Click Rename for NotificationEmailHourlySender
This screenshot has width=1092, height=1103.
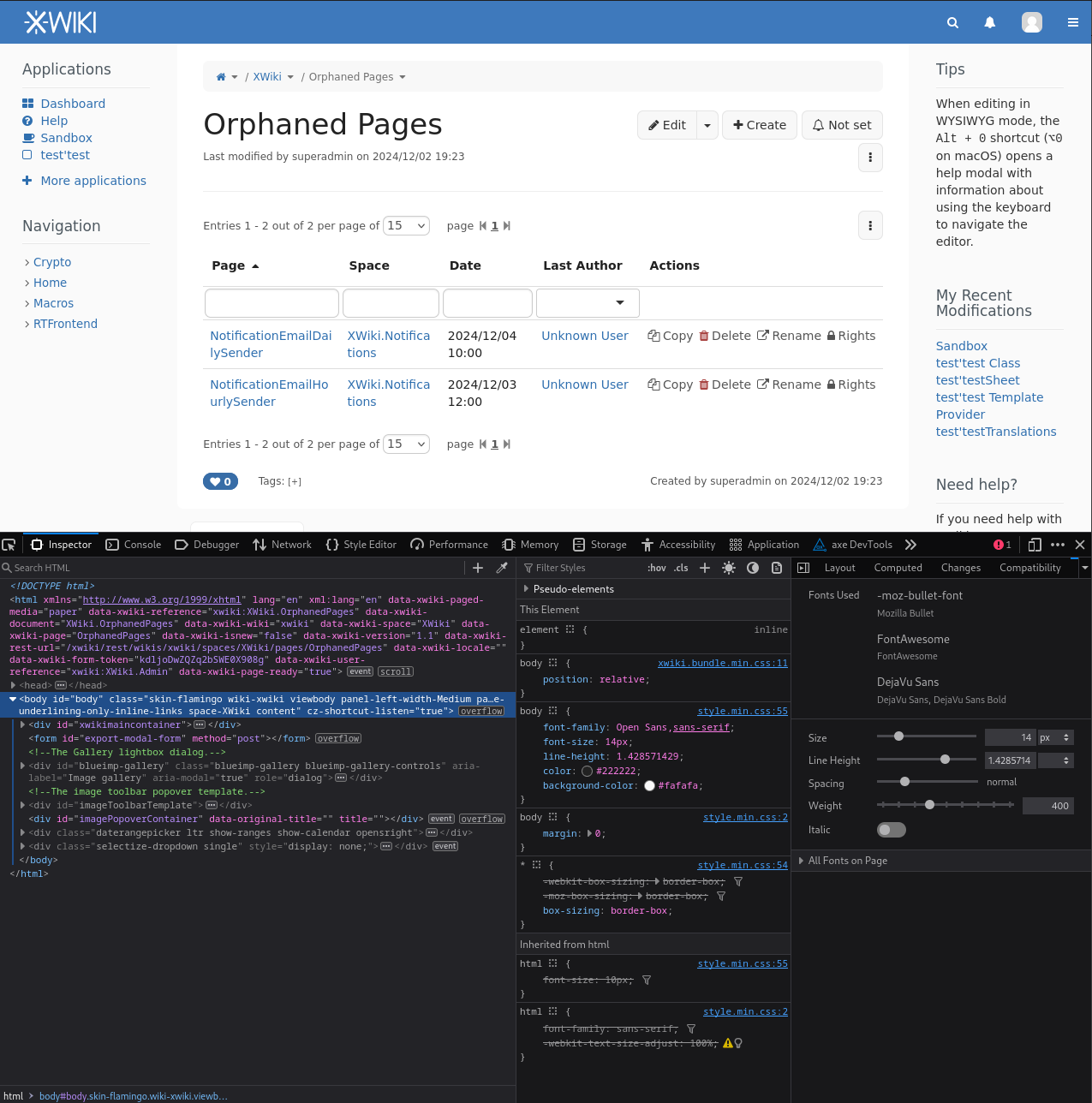[790, 385]
